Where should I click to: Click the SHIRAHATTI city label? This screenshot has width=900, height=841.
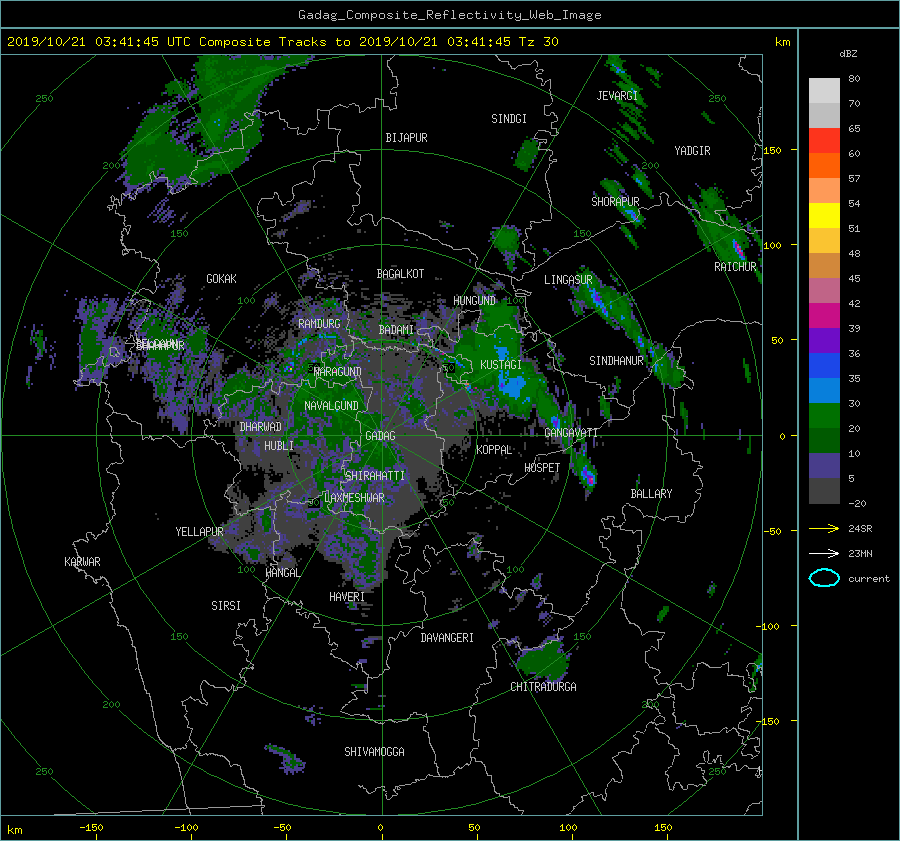tap(374, 476)
